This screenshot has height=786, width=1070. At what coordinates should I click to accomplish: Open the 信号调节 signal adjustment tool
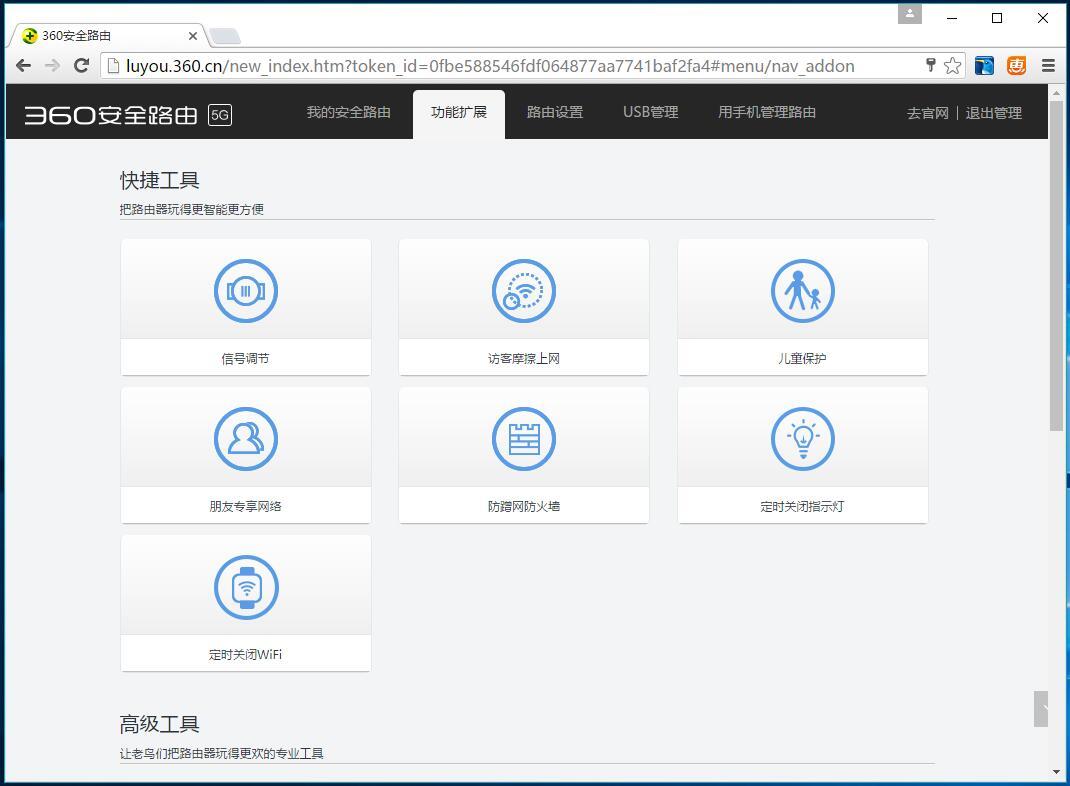[246, 305]
